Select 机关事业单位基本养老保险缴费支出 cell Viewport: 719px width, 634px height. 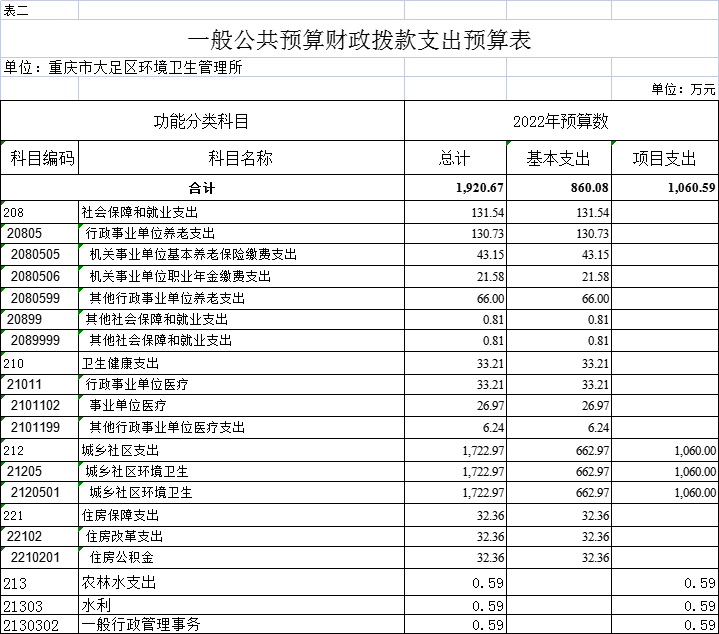click(241, 254)
